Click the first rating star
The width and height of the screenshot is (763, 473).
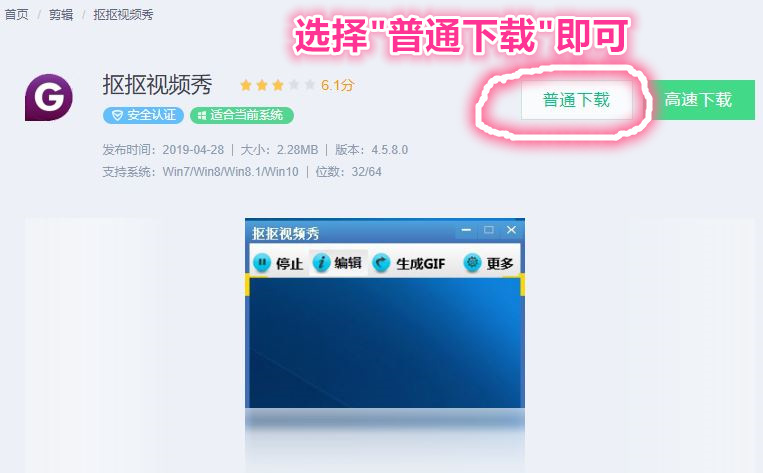[x=246, y=86]
